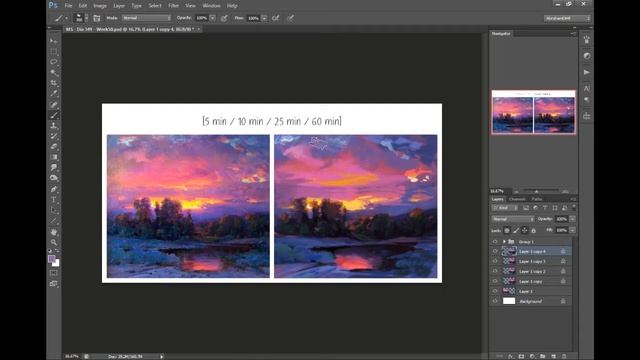Toggle pressure for size icon
Viewport: 640px width, 360px height.
click(x=291, y=18)
